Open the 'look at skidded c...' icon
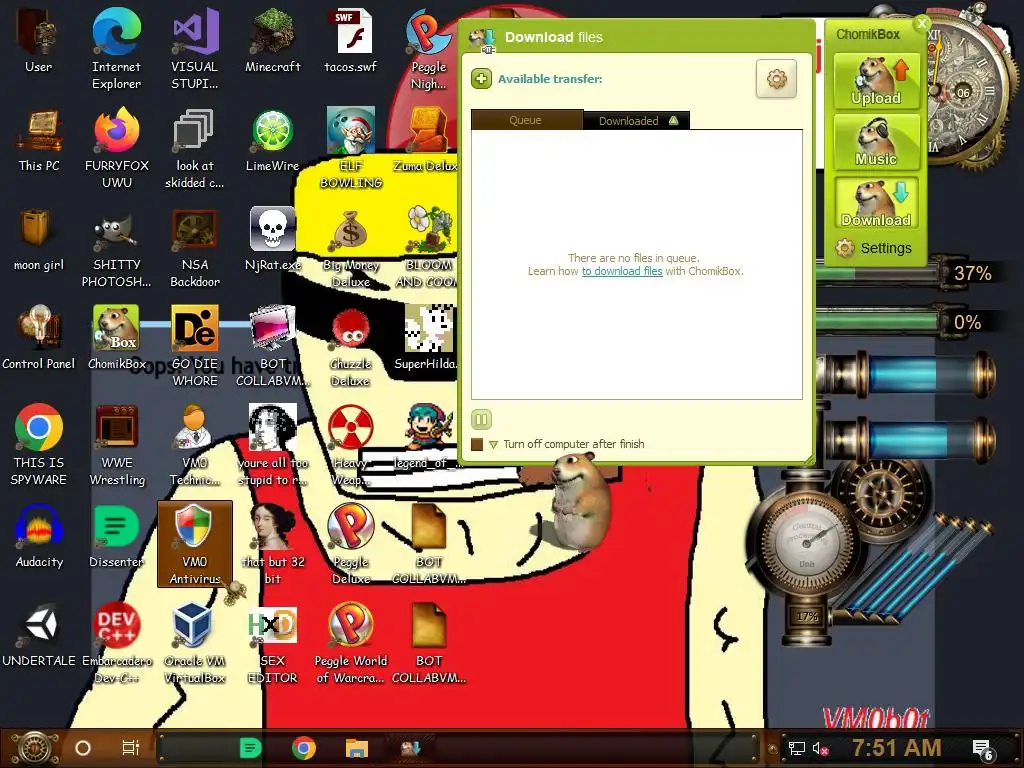1024x768 pixels. pos(195,148)
